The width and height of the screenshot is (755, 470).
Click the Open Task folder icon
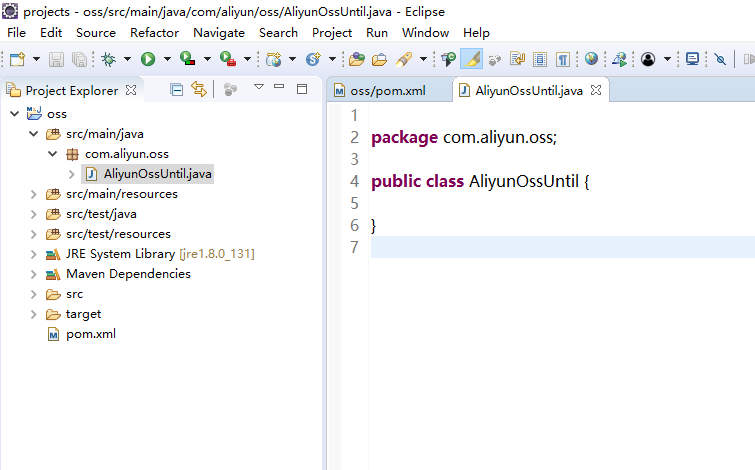tap(379, 59)
